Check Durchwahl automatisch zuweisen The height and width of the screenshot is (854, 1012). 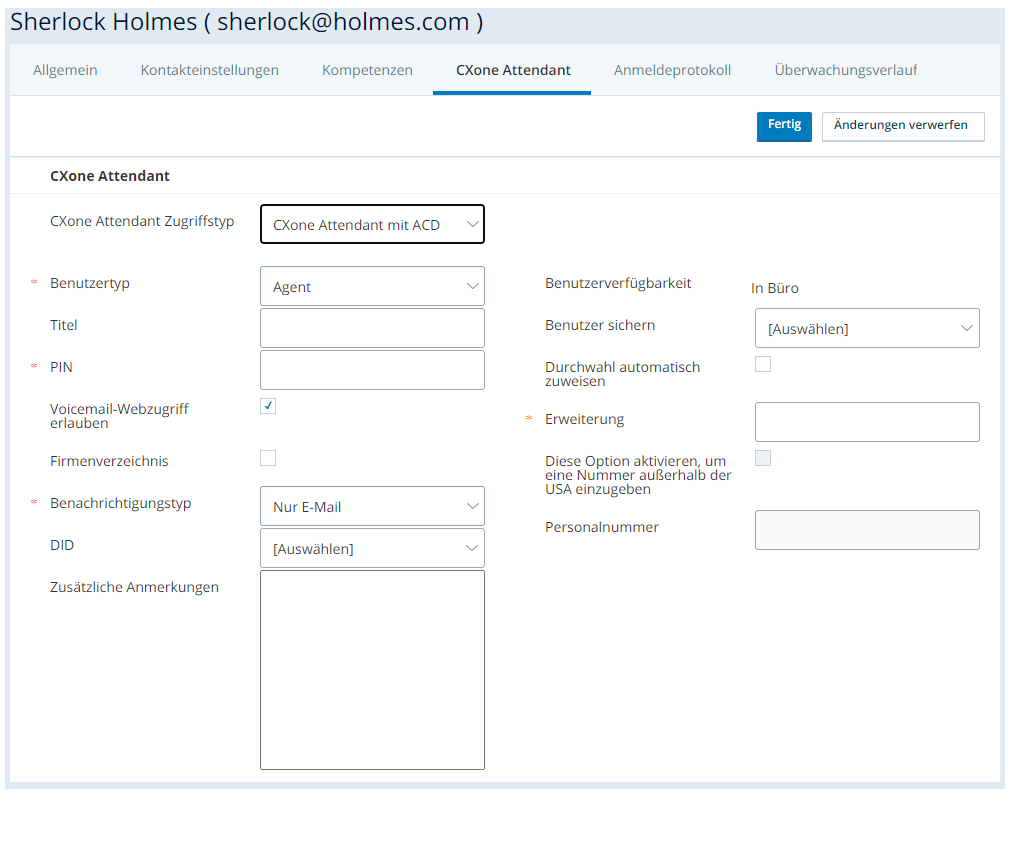click(x=763, y=364)
